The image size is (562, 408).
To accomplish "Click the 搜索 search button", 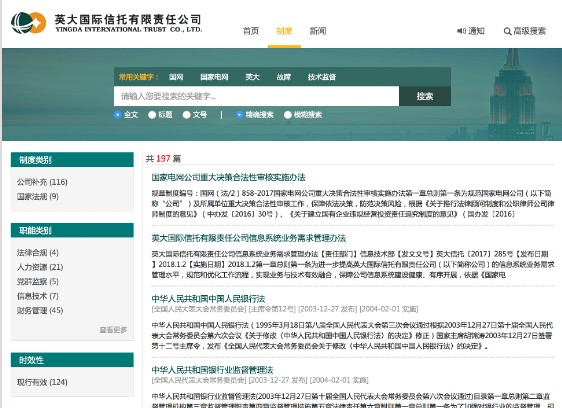I will [x=425, y=96].
